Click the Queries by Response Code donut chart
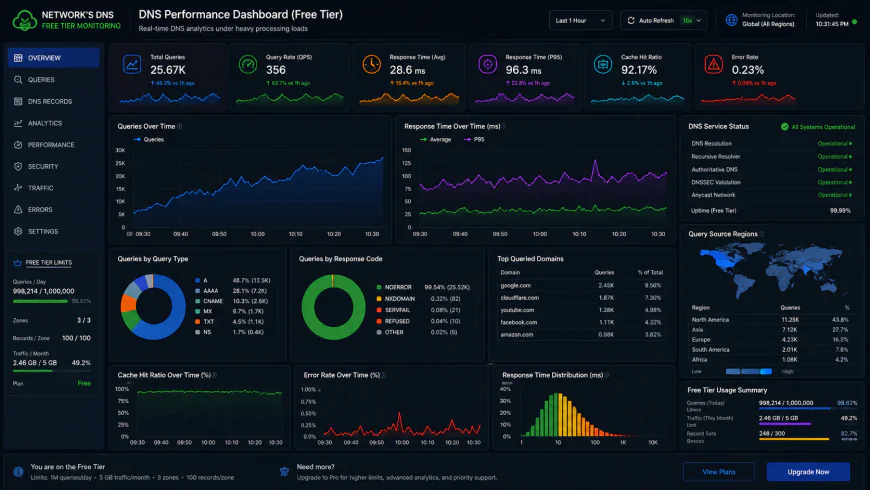This screenshot has height=490, width=870. coord(333,307)
